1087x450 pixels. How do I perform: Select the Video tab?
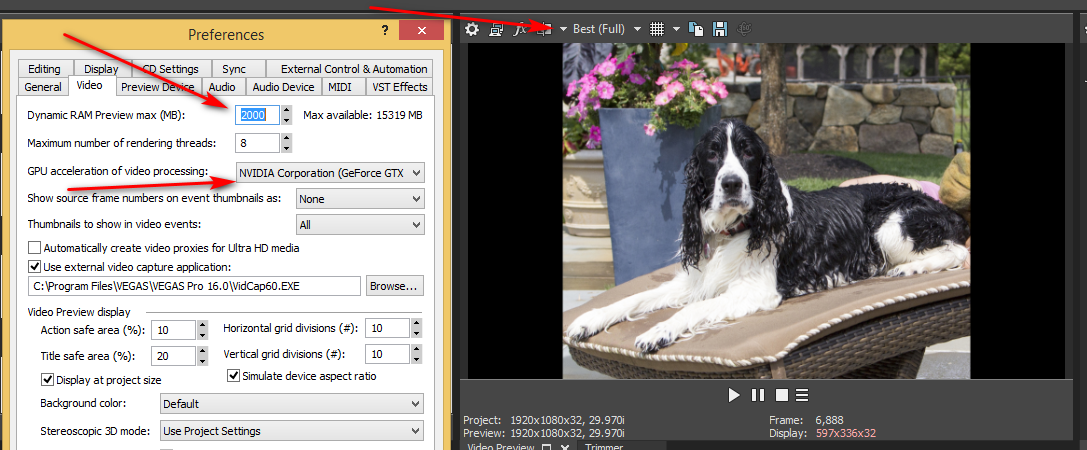coord(89,86)
